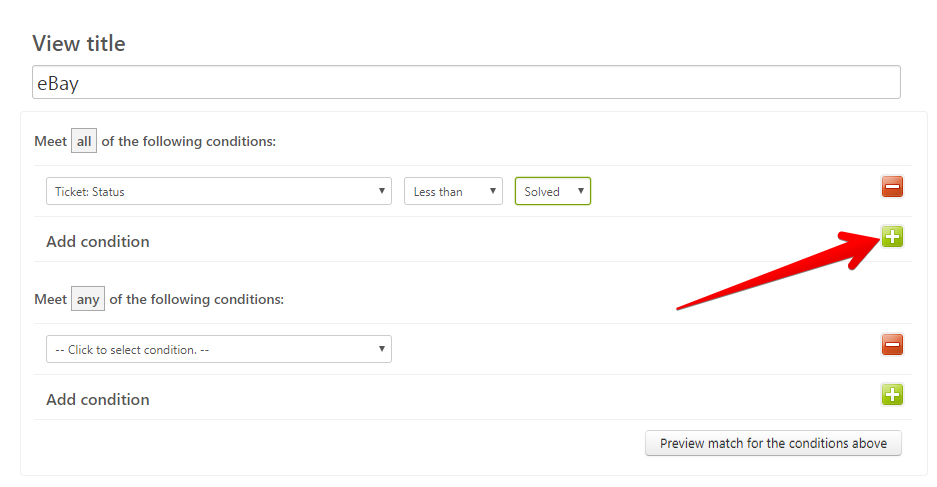The width and height of the screenshot is (937, 487).
Task: Toggle the 'any' match selector
Action: (x=88, y=299)
